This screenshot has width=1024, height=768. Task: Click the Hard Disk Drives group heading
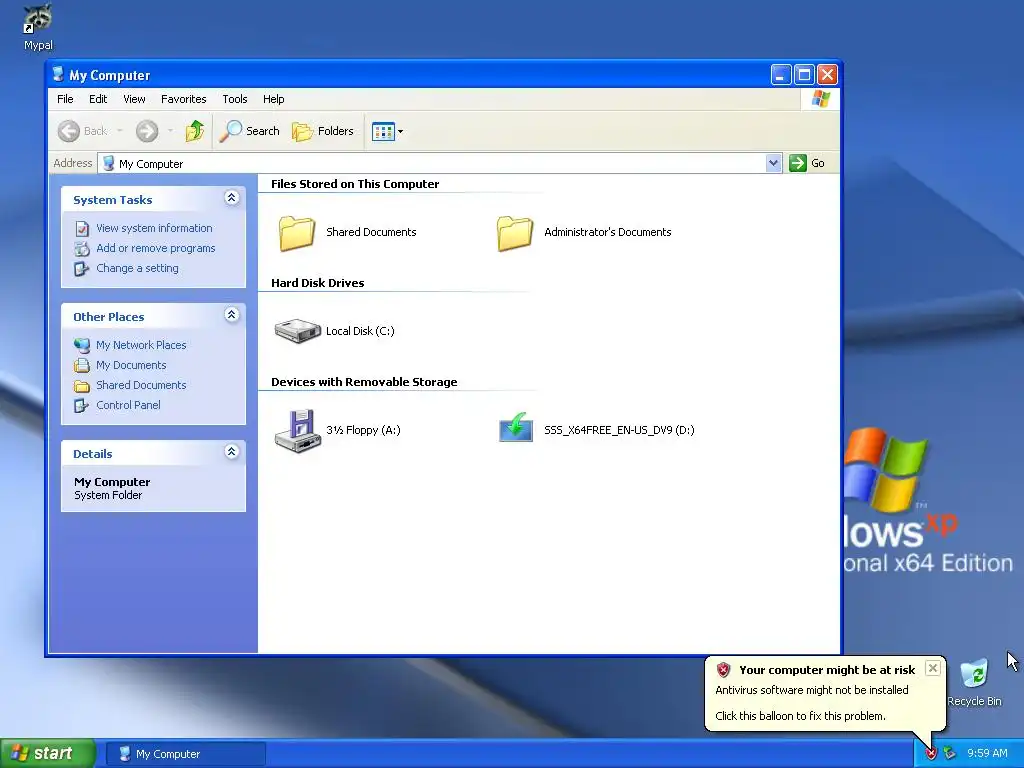pyautogui.click(x=317, y=283)
